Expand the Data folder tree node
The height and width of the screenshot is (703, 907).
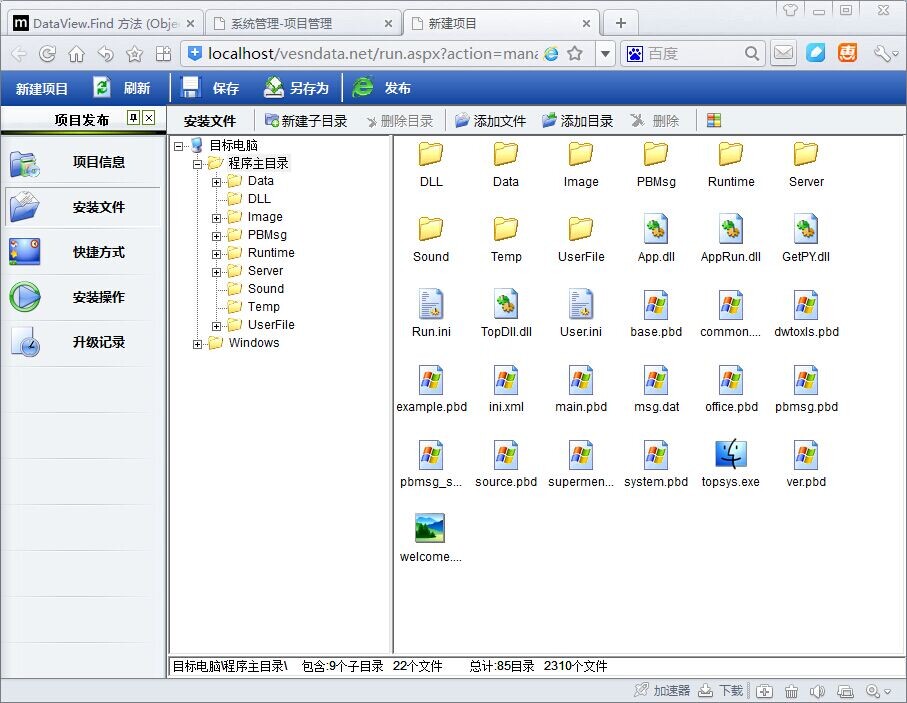(217, 182)
